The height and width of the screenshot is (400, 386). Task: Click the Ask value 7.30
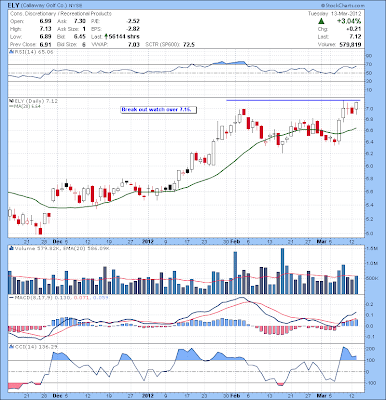[80, 21]
